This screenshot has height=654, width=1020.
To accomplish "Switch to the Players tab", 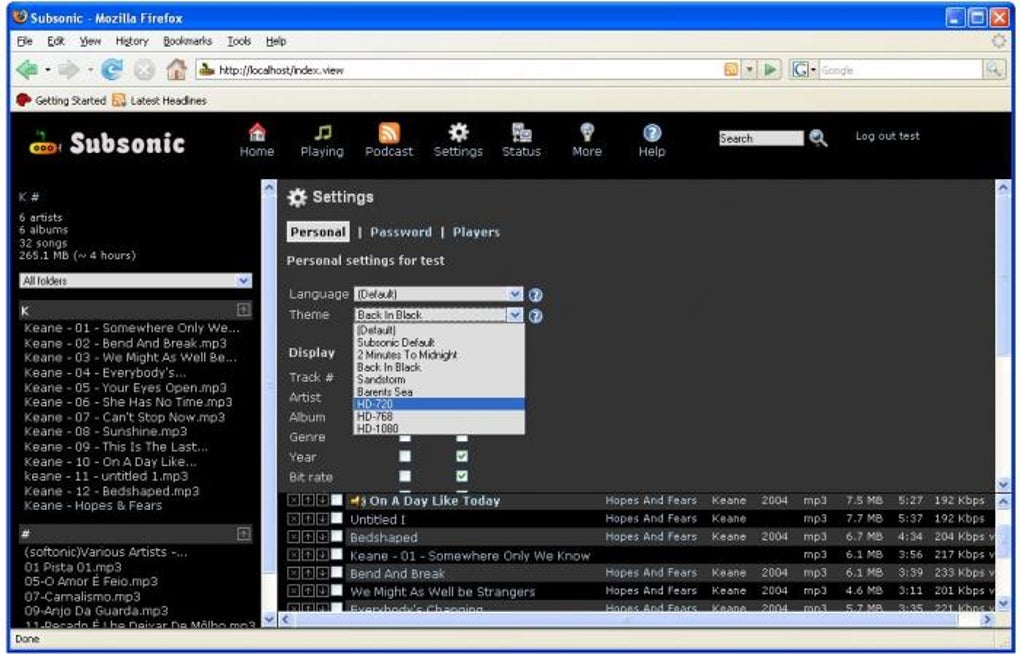I will pos(476,232).
